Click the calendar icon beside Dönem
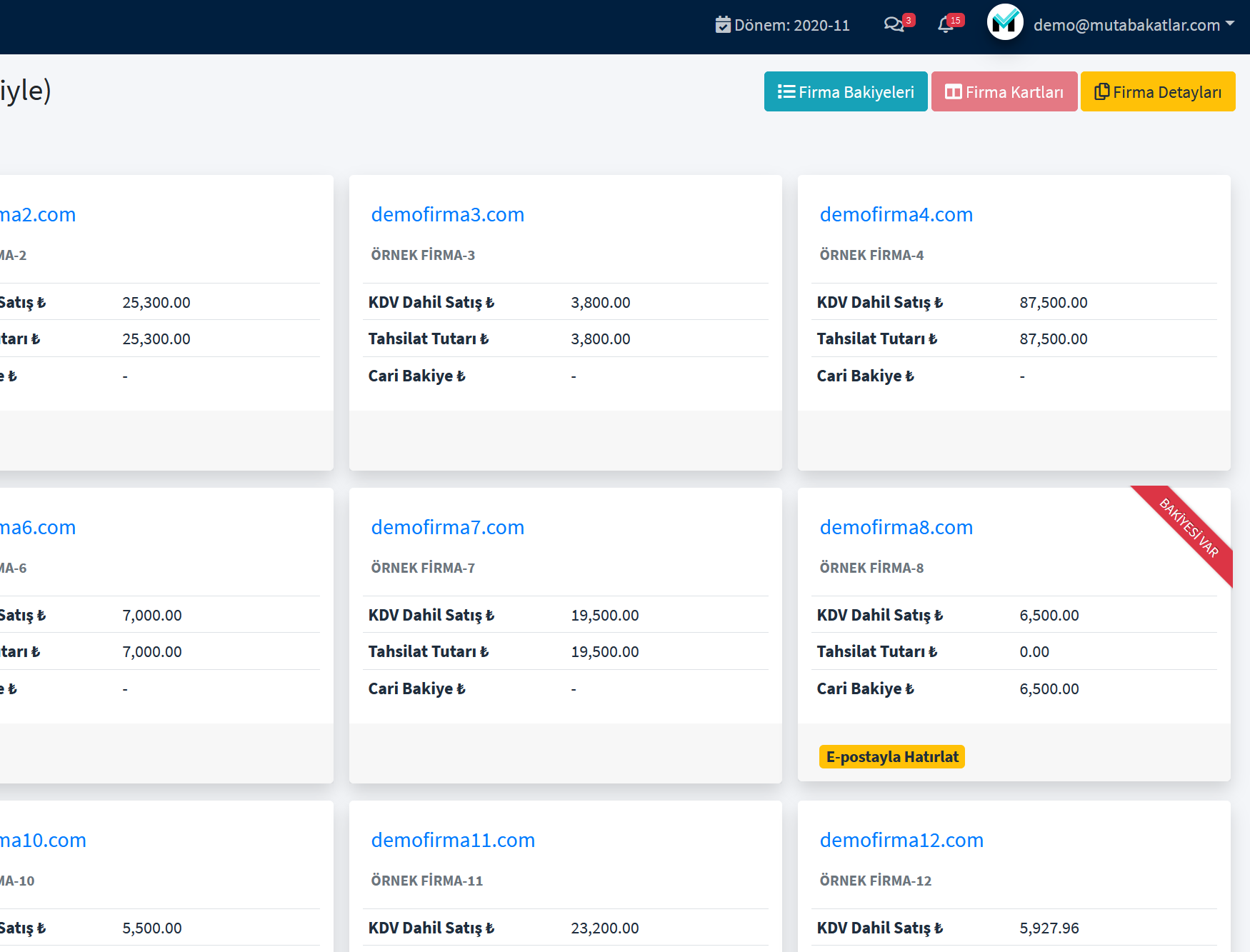Viewport: 1250px width, 952px height. pyautogui.click(x=723, y=25)
